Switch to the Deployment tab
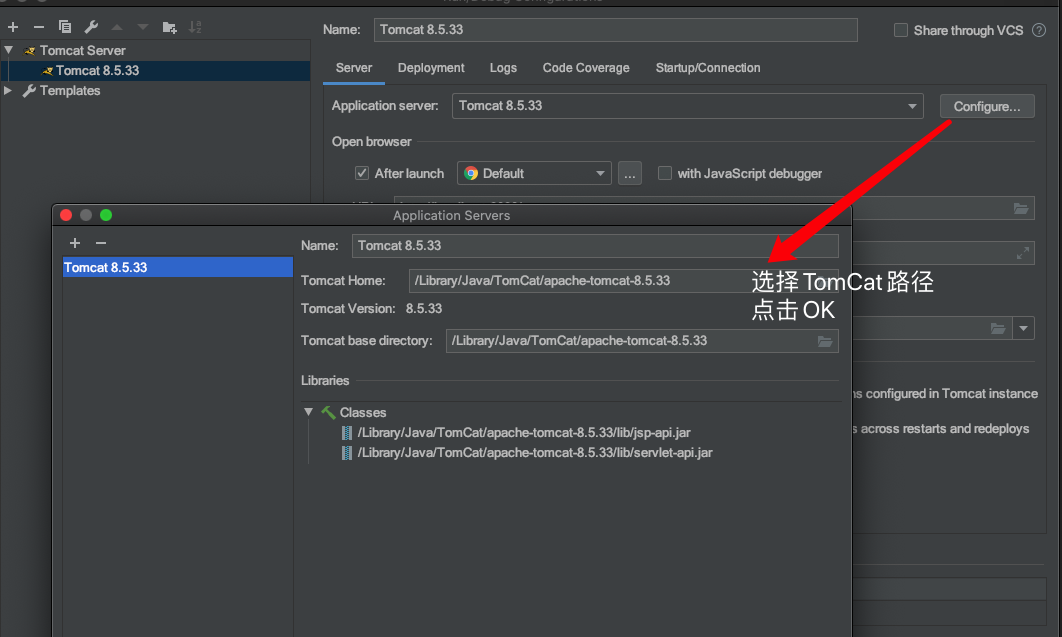 (431, 68)
